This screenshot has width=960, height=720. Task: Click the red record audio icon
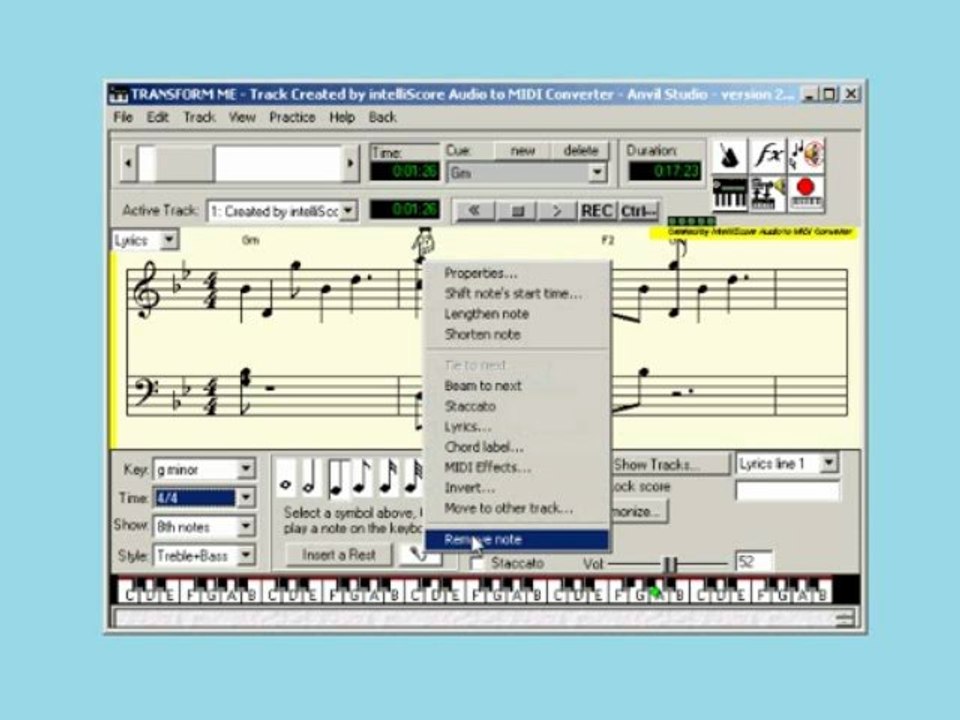click(x=806, y=194)
